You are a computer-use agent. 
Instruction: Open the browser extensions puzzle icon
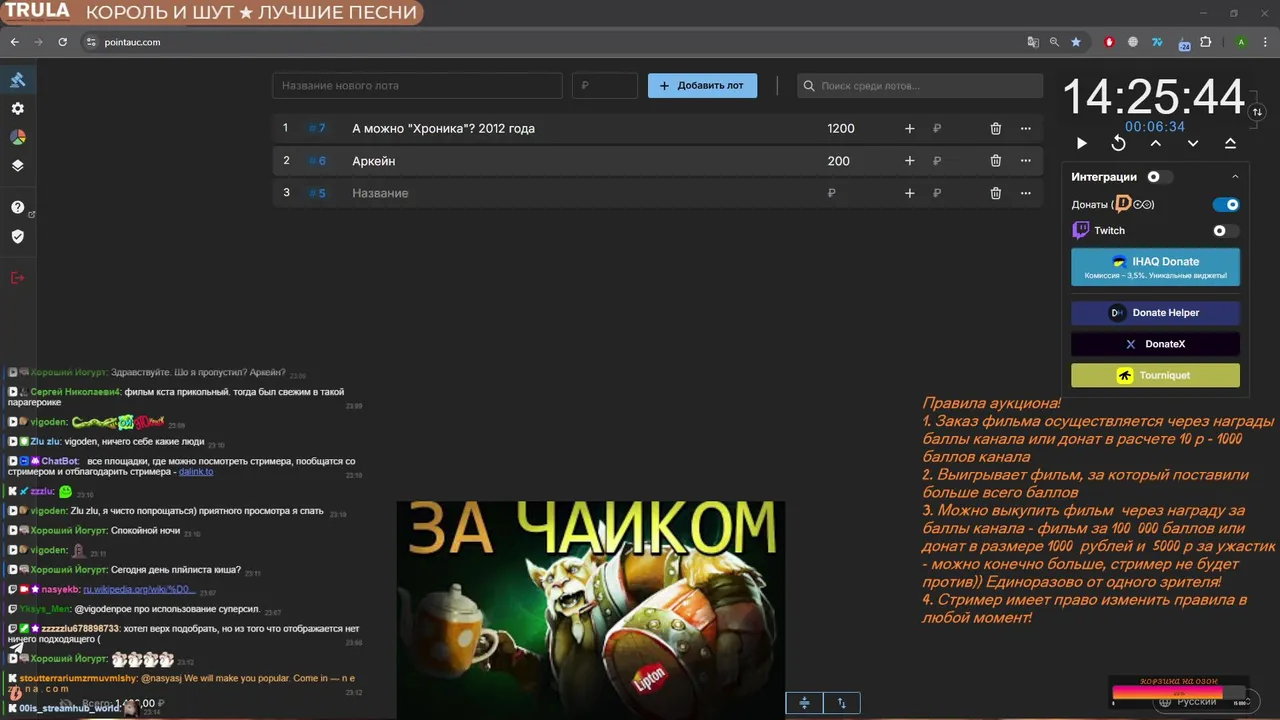click(x=1205, y=42)
